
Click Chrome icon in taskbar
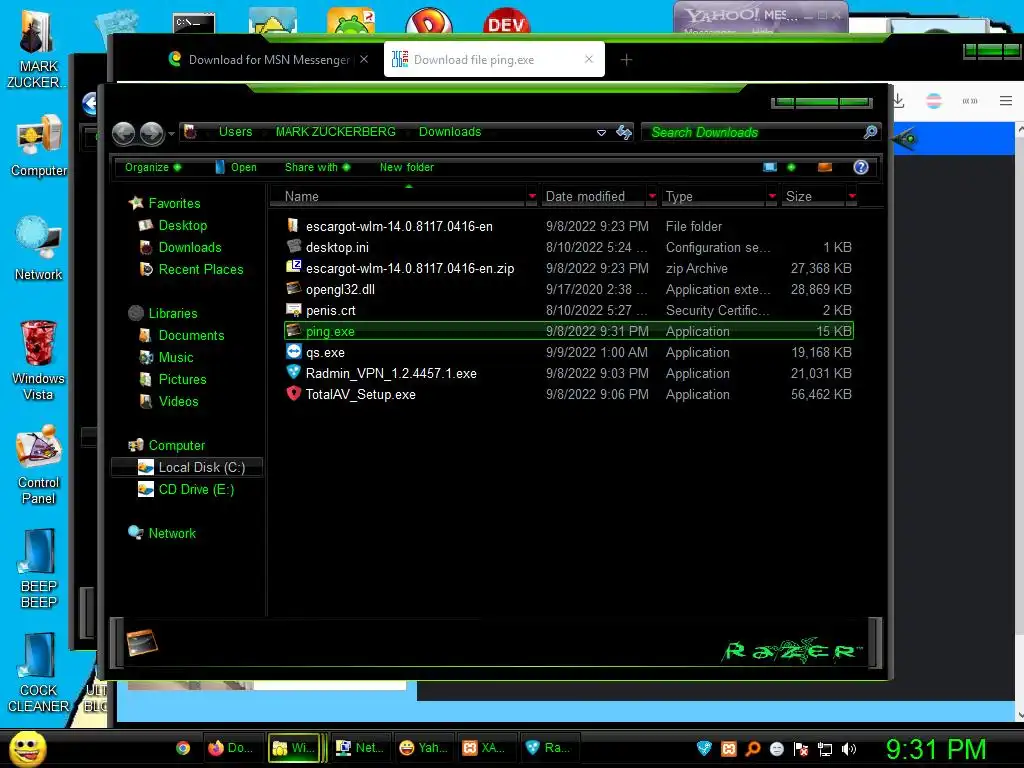click(183, 748)
